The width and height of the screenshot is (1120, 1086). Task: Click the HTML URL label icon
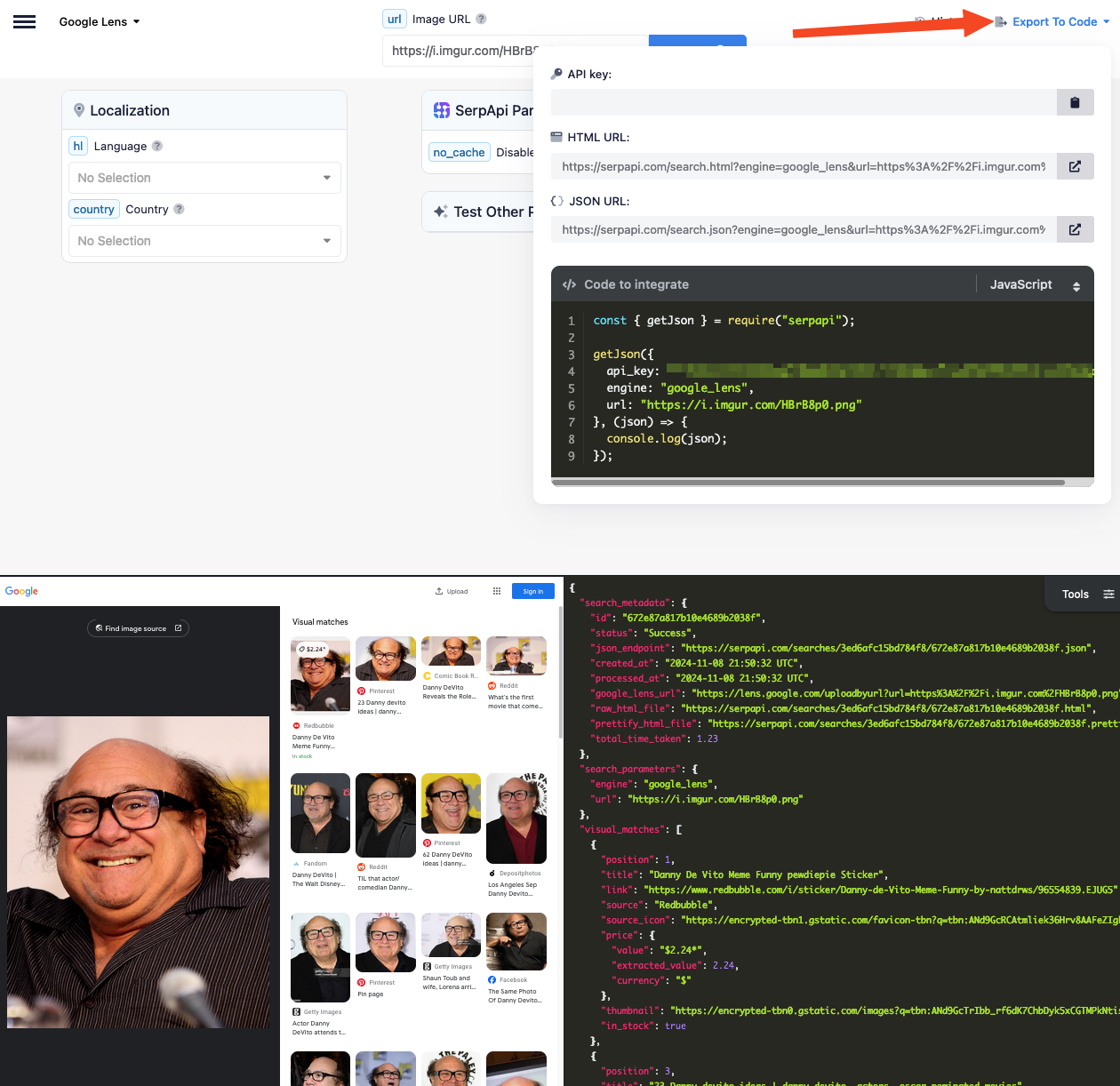(x=556, y=137)
